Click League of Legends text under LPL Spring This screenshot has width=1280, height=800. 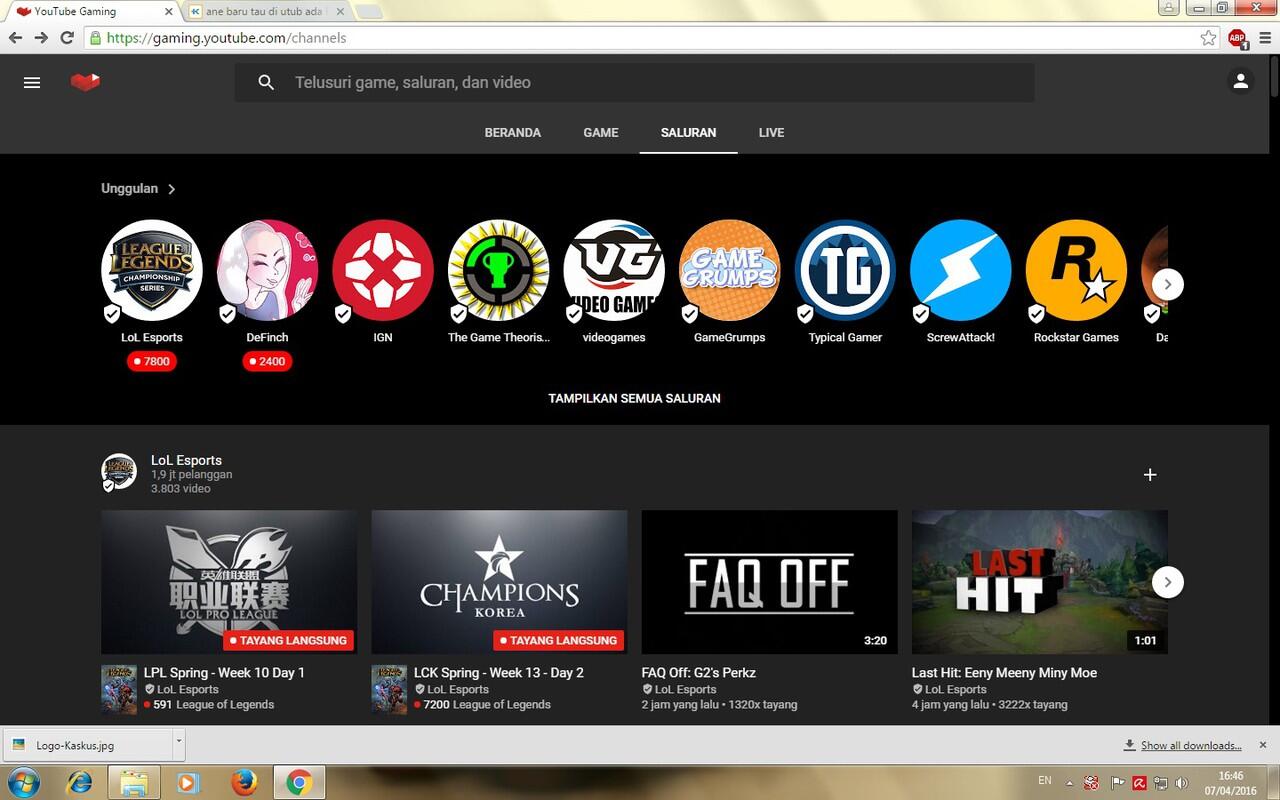click(x=225, y=705)
